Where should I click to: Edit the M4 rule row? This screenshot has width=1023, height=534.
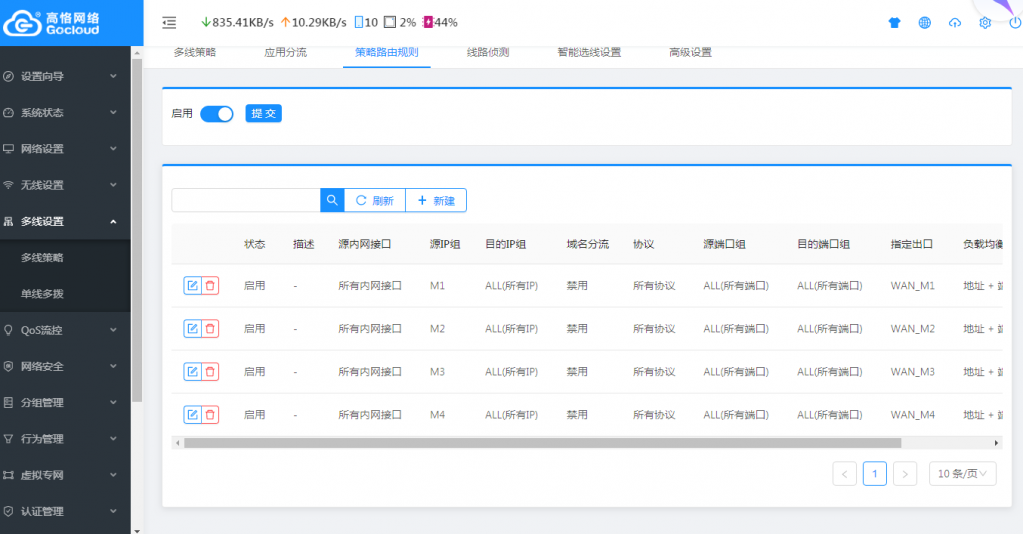[192, 415]
